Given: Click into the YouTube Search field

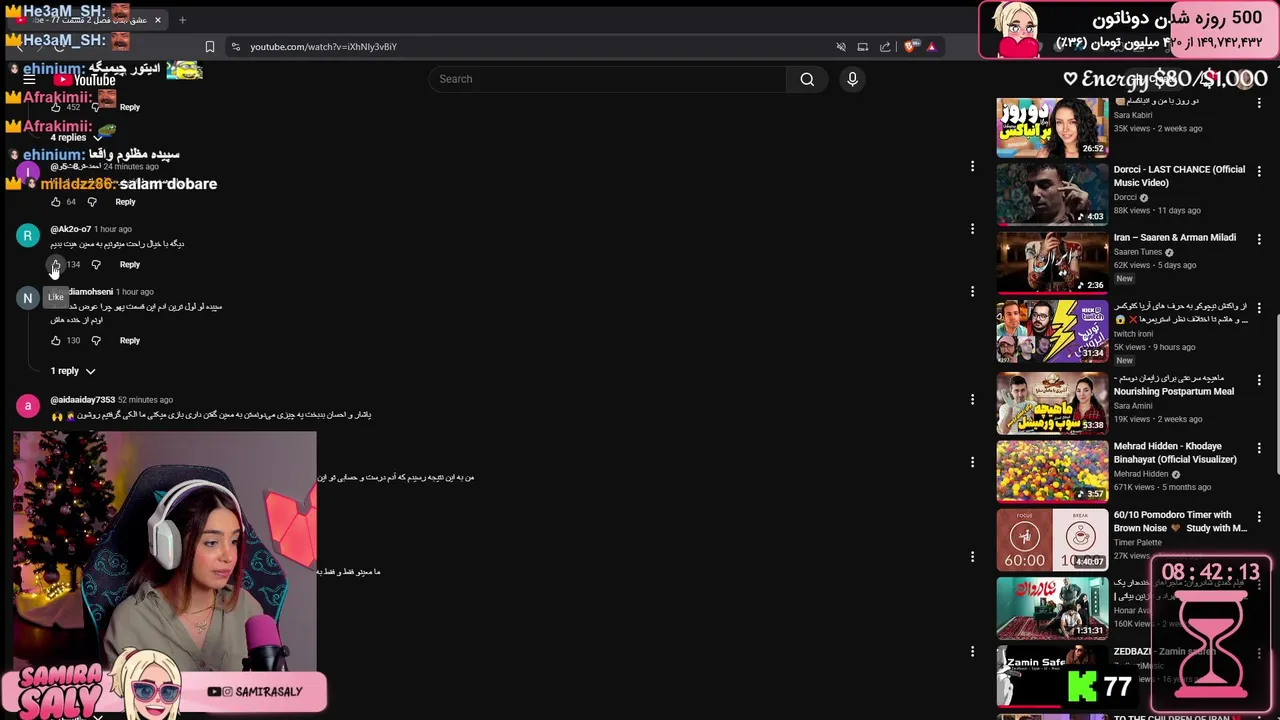Looking at the screenshot, I should (x=608, y=79).
